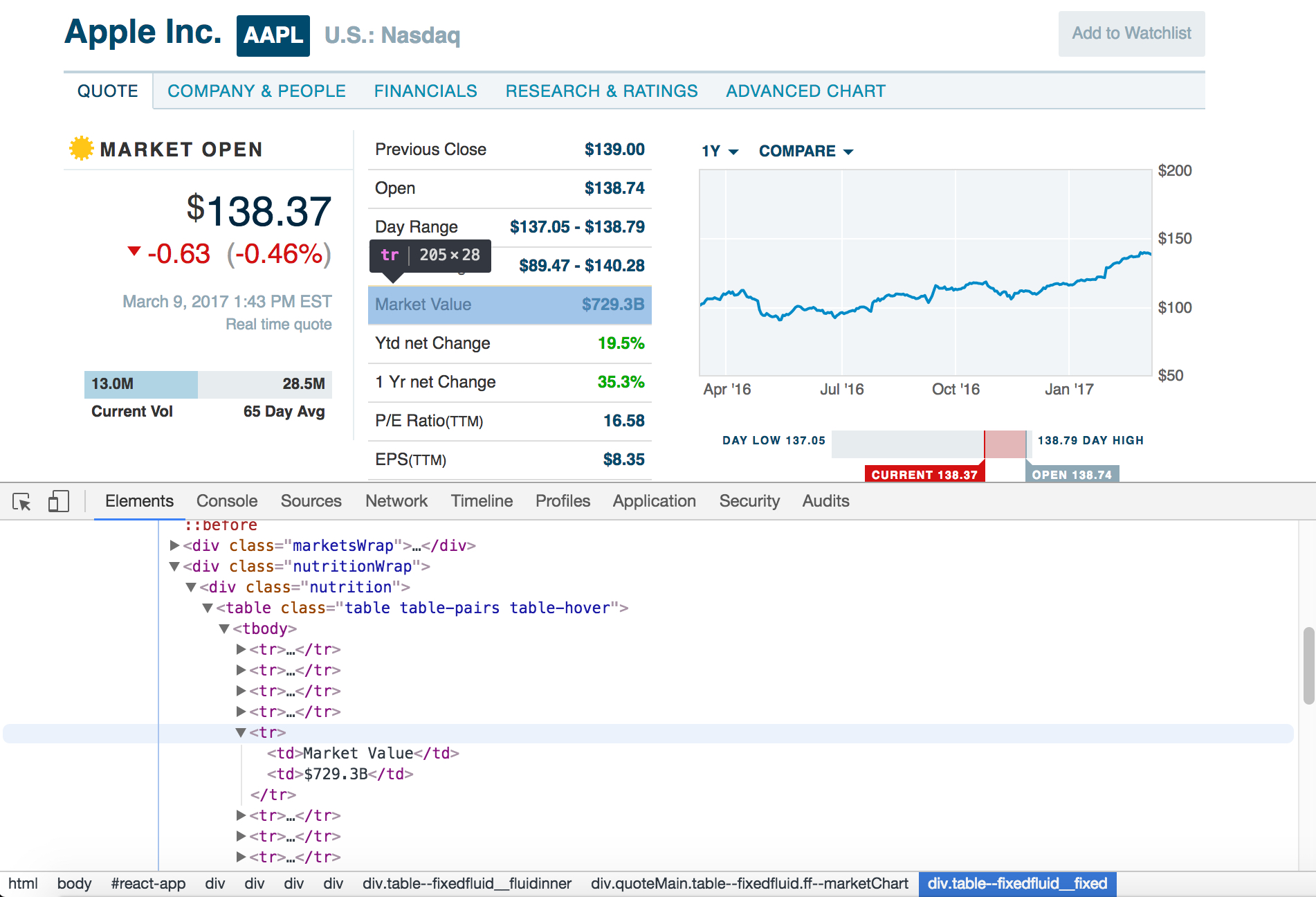This screenshot has width=1316, height=897.
Task: Click the red down-arrow price change indicator
Action: click(x=134, y=251)
